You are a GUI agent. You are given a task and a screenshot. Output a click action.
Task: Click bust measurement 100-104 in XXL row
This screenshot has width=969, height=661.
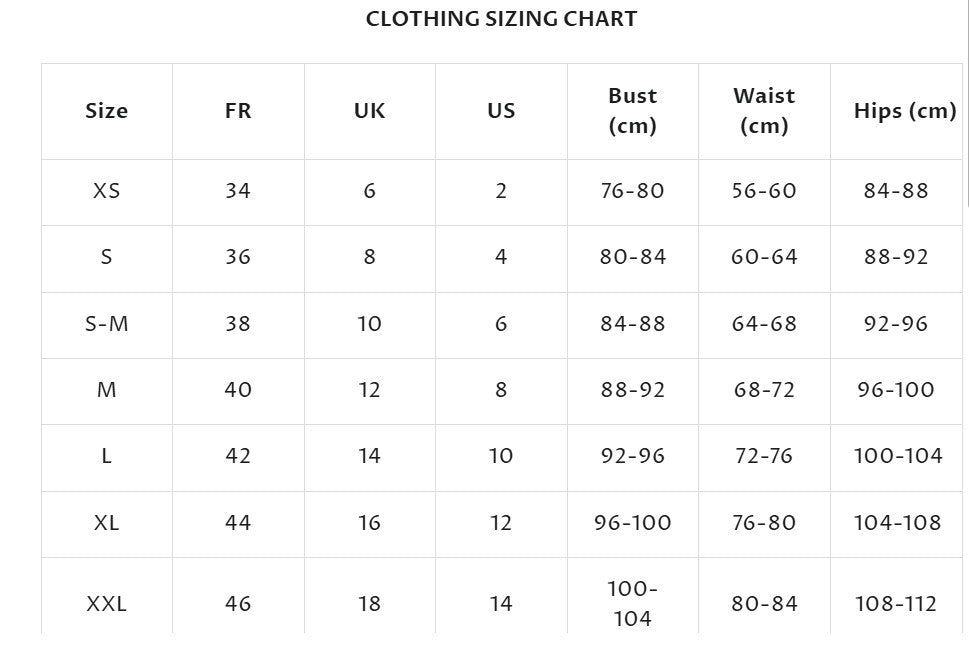(633, 603)
